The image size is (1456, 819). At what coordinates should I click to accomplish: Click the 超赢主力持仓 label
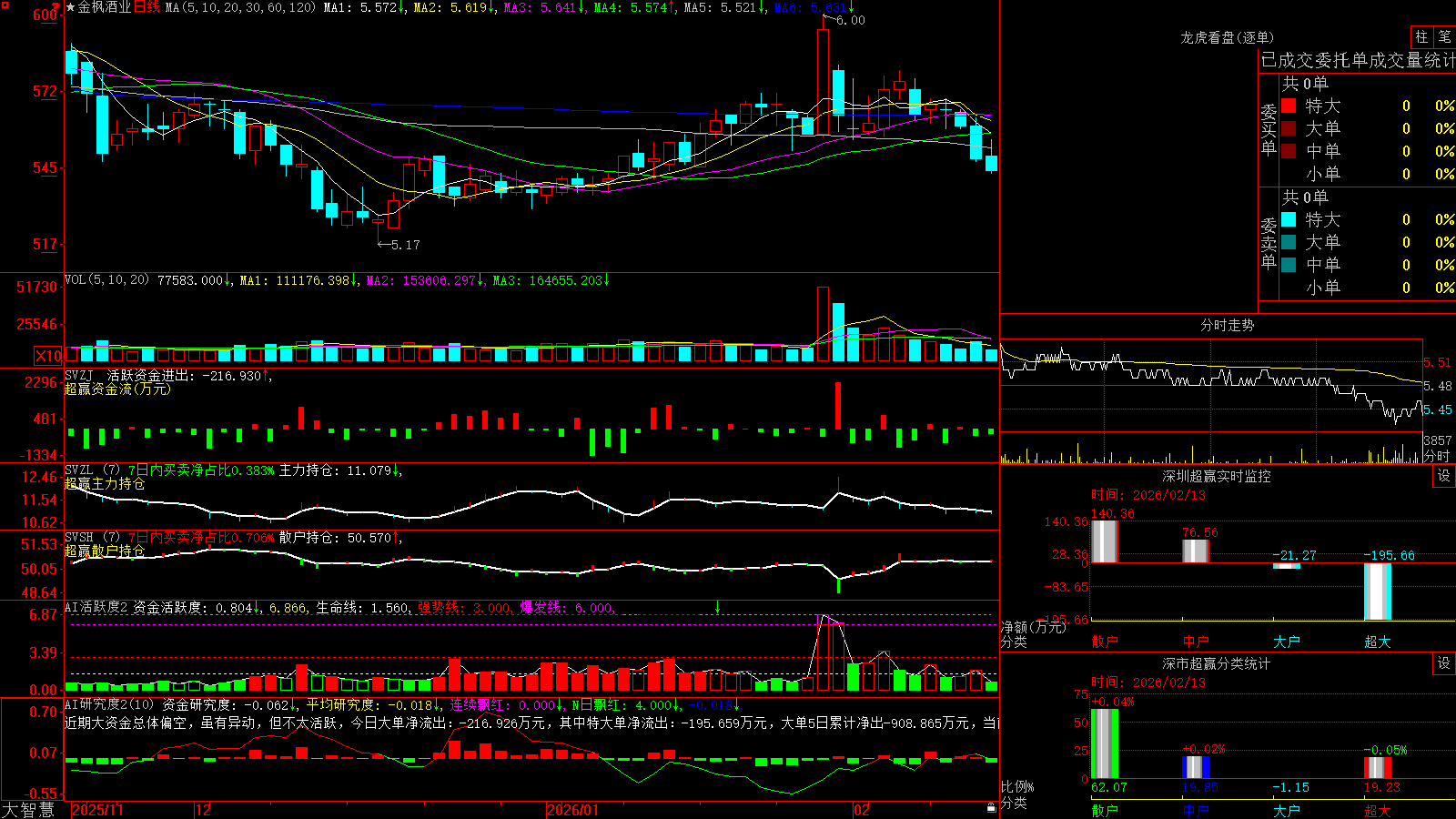105,483
